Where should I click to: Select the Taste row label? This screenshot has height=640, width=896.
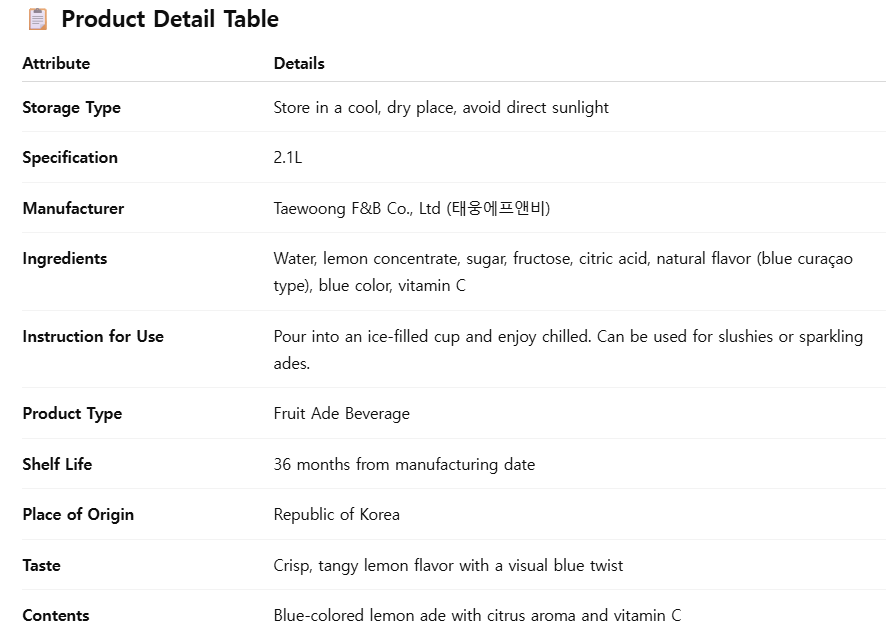coord(41,565)
